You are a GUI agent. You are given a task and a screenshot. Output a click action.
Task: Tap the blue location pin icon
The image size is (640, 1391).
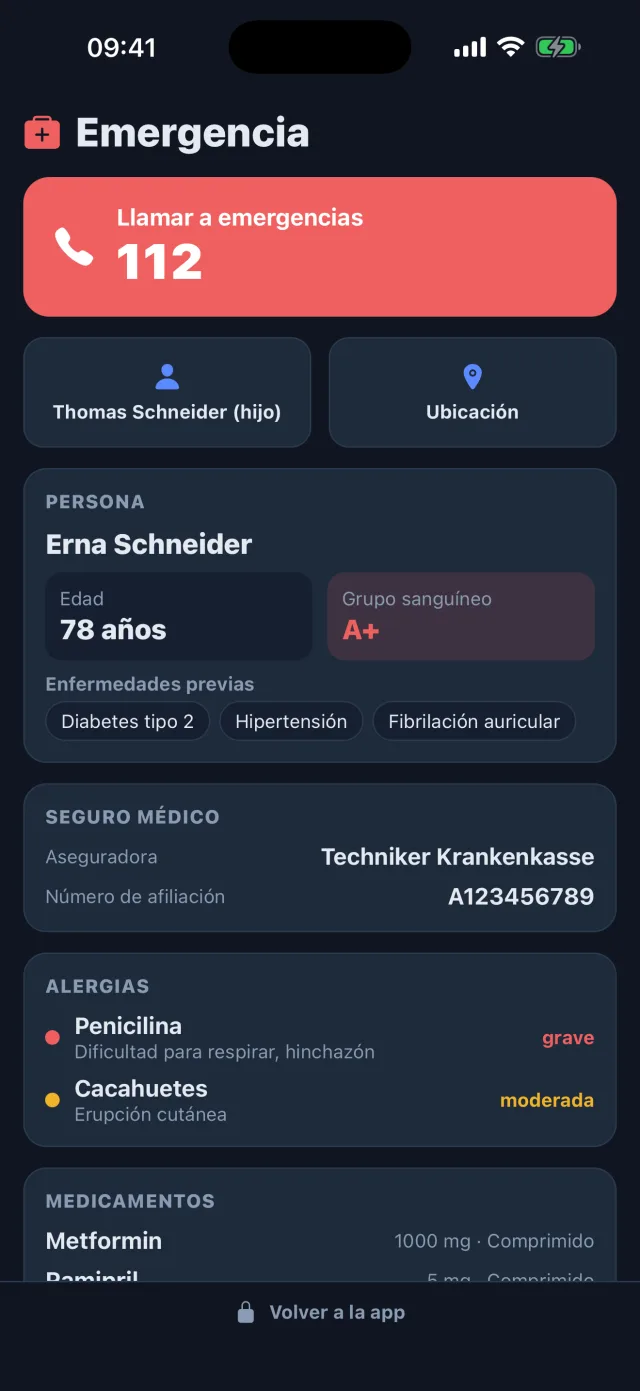(x=472, y=377)
